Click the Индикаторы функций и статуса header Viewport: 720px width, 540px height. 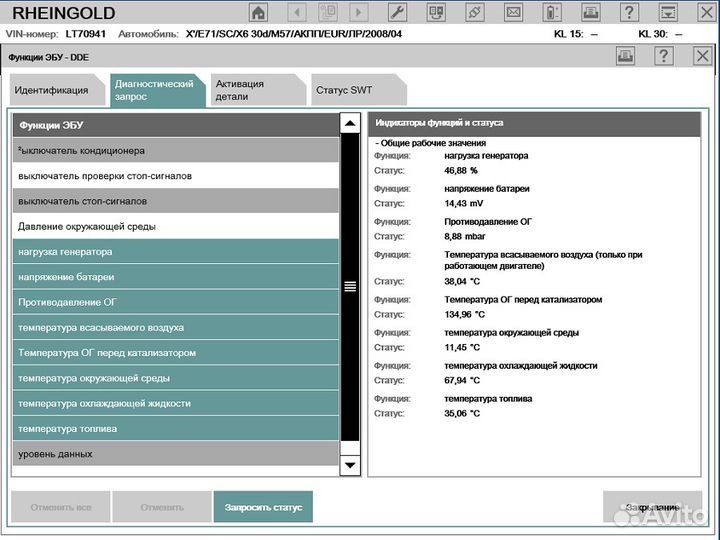(x=534, y=123)
